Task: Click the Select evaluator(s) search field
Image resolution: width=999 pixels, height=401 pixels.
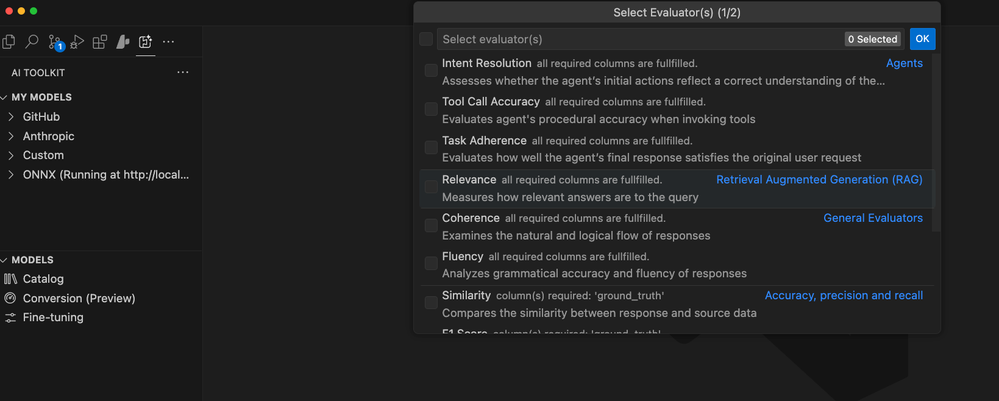Action: click(x=640, y=39)
